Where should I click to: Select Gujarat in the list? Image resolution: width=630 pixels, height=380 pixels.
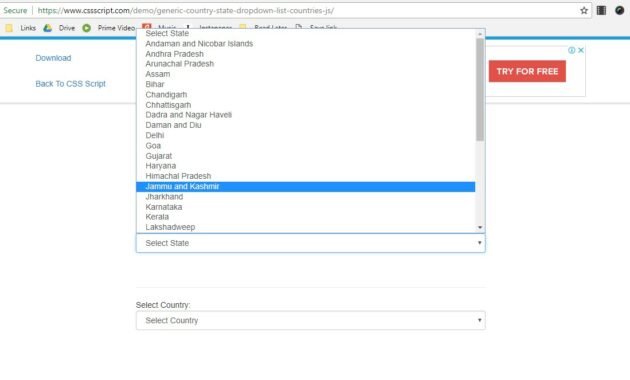click(305, 156)
